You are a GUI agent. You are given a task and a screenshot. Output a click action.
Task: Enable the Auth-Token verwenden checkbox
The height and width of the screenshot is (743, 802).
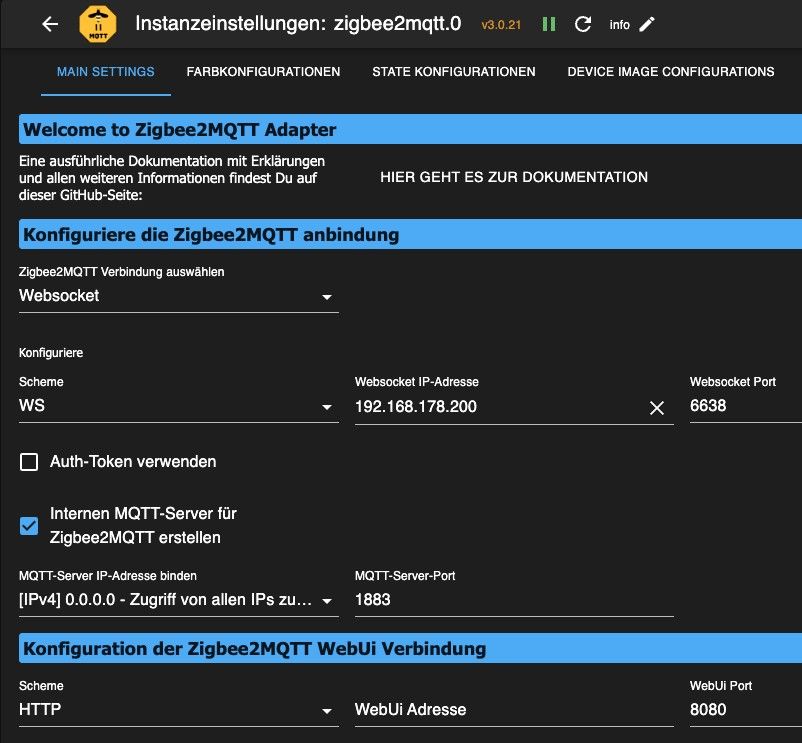[29, 462]
